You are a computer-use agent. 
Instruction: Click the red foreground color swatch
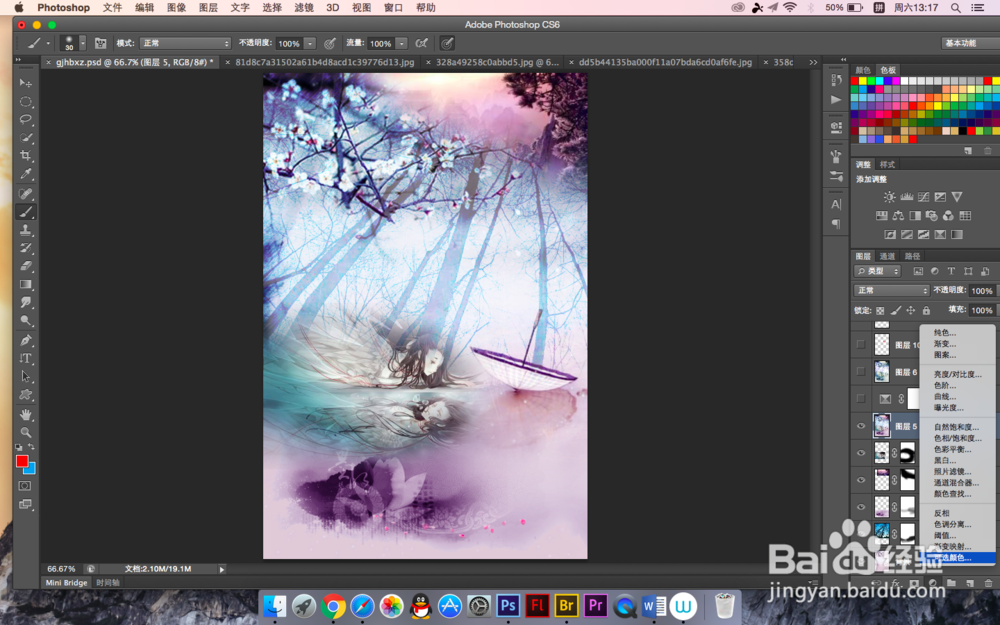coord(22,460)
